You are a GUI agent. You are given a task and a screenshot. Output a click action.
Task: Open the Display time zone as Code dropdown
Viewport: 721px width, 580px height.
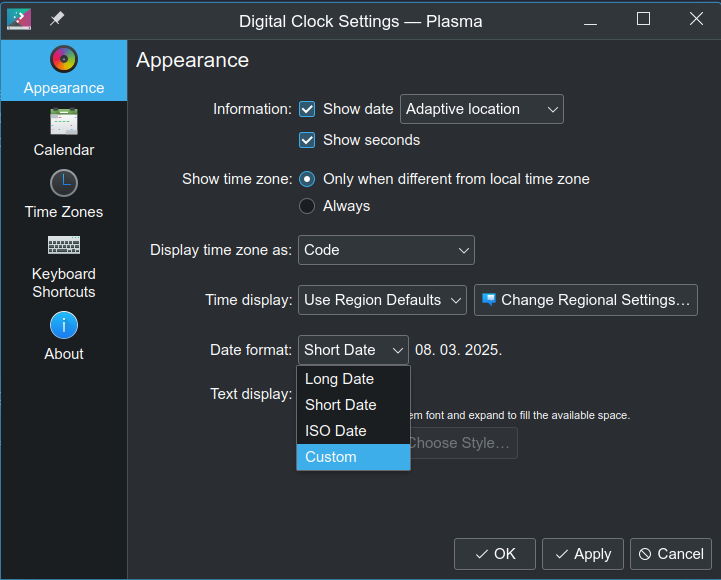point(386,250)
